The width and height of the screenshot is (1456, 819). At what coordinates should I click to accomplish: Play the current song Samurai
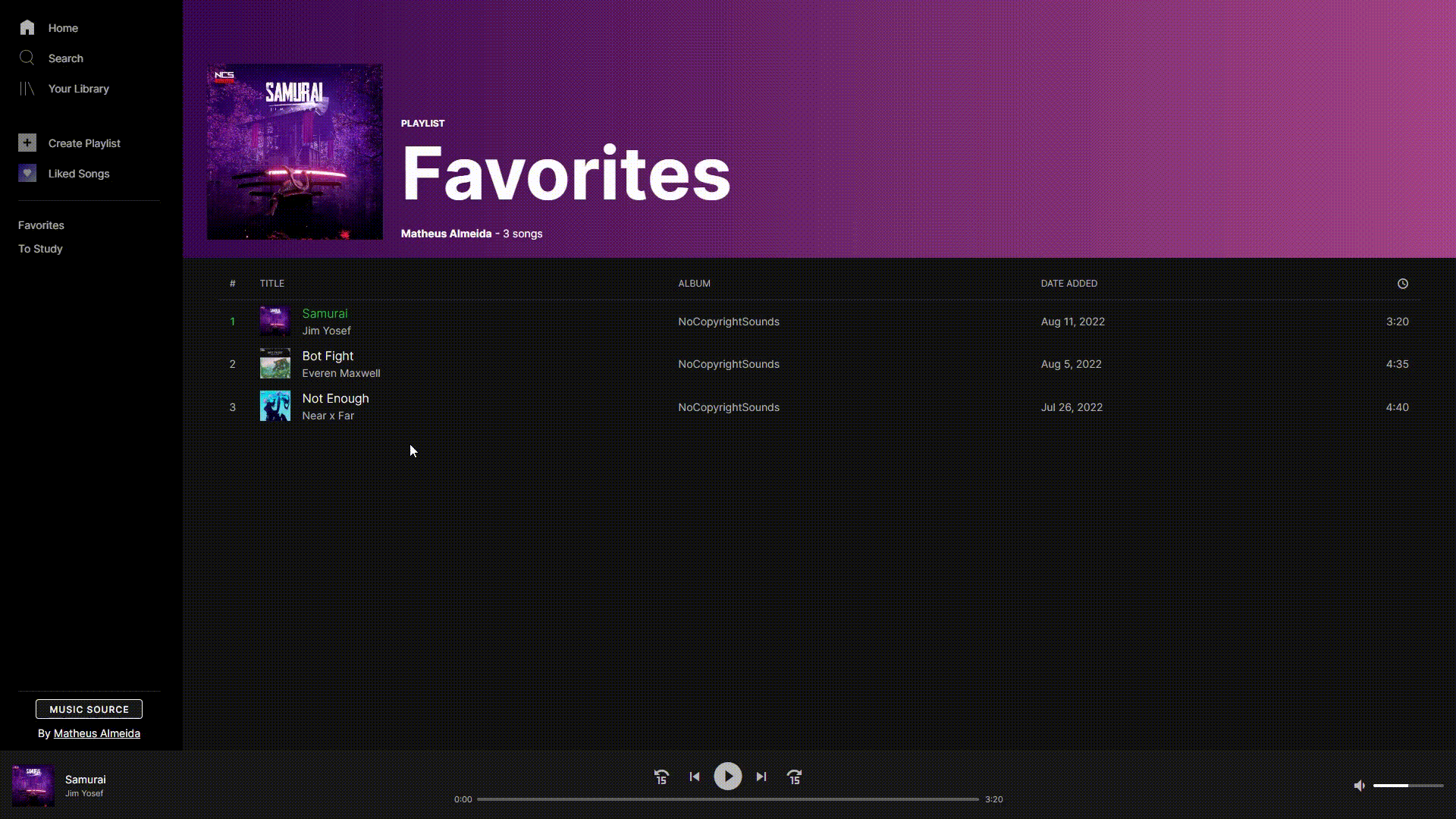tap(728, 777)
